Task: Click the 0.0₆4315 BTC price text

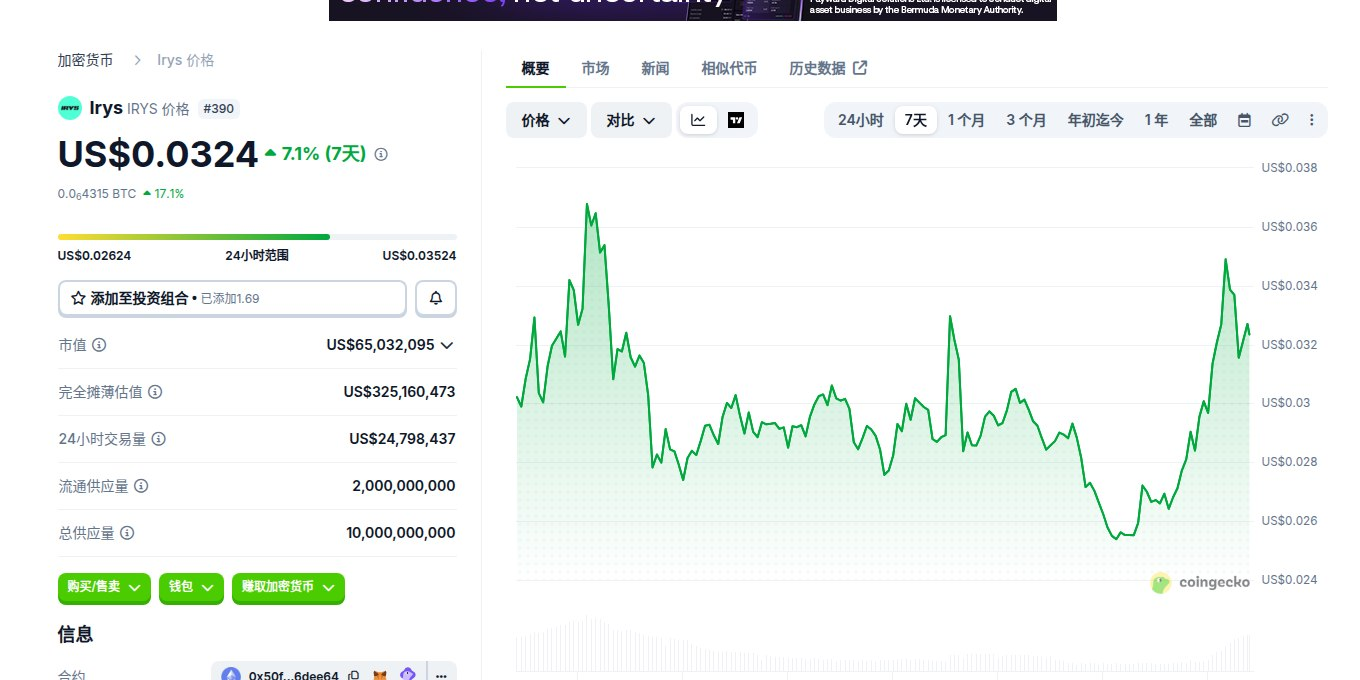Action: (x=97, y=194)
